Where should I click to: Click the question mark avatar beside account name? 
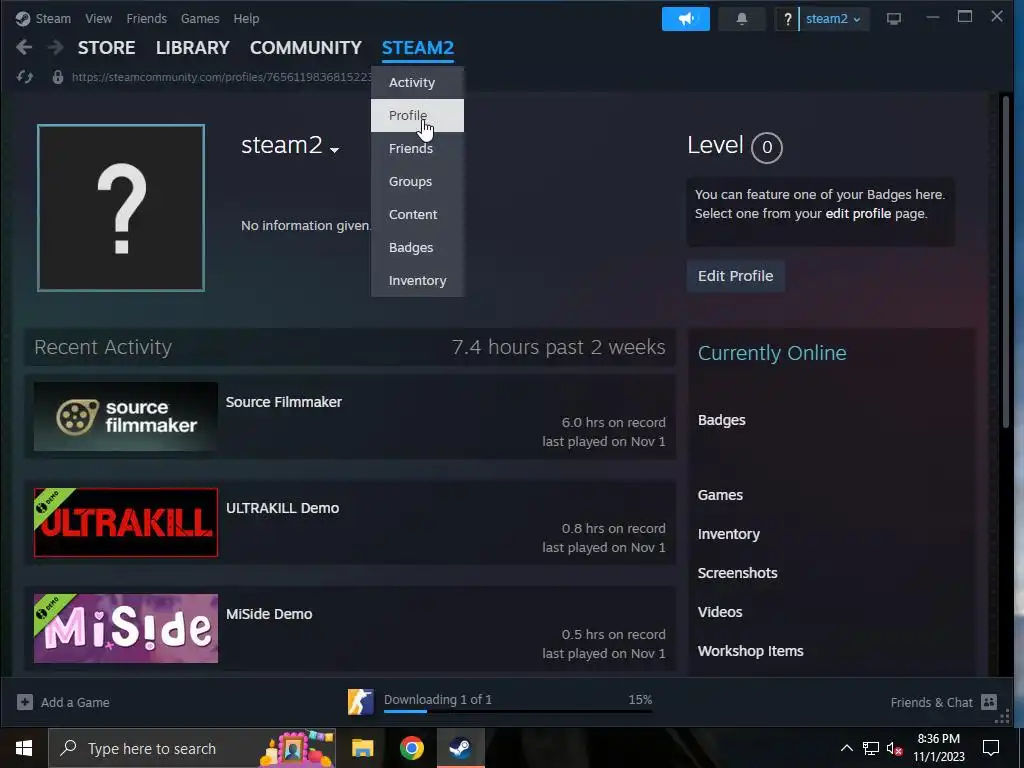tap(788, 19)
